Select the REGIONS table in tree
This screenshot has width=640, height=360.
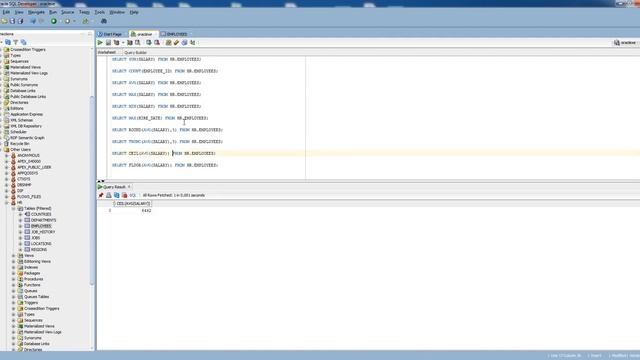[x=39, y=250]
